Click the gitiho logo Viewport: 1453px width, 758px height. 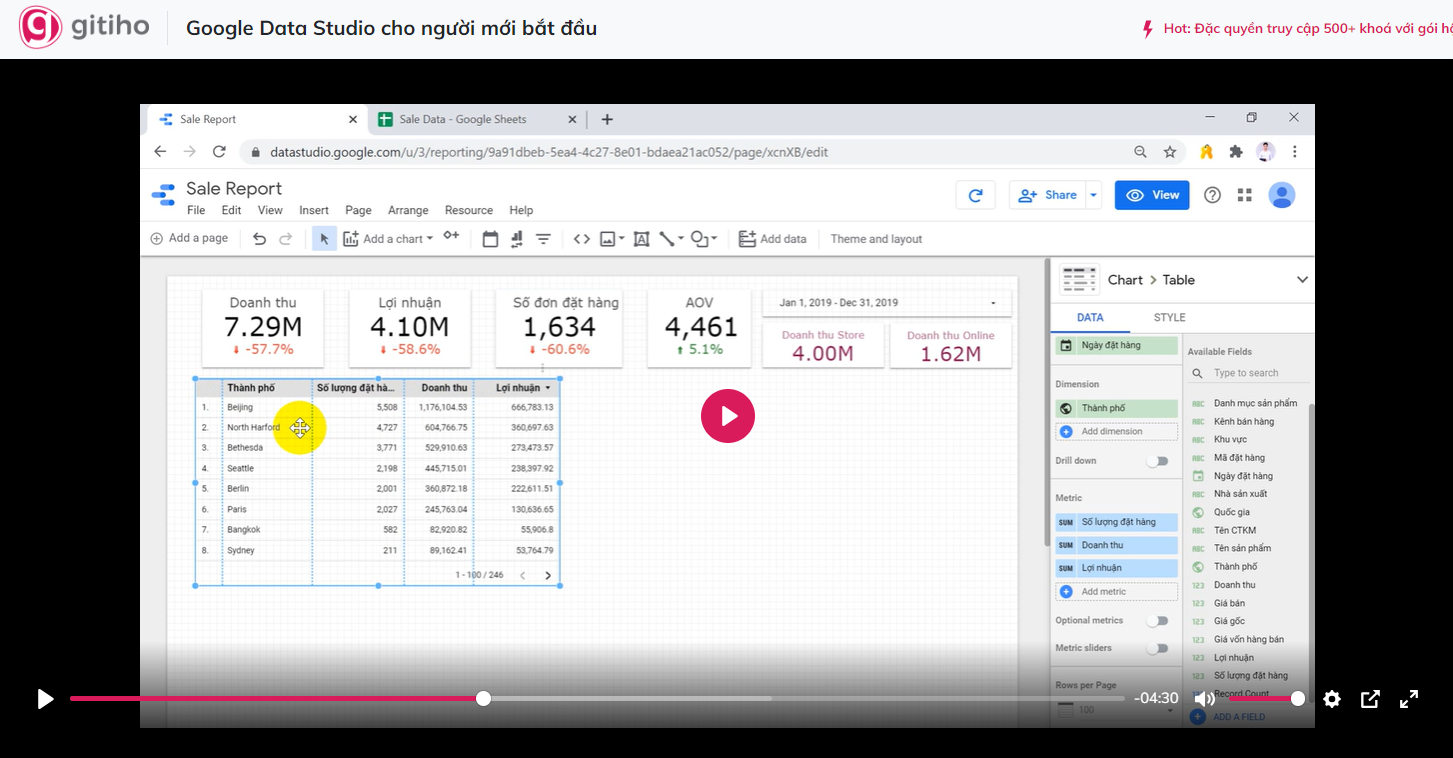pos(84,27)
